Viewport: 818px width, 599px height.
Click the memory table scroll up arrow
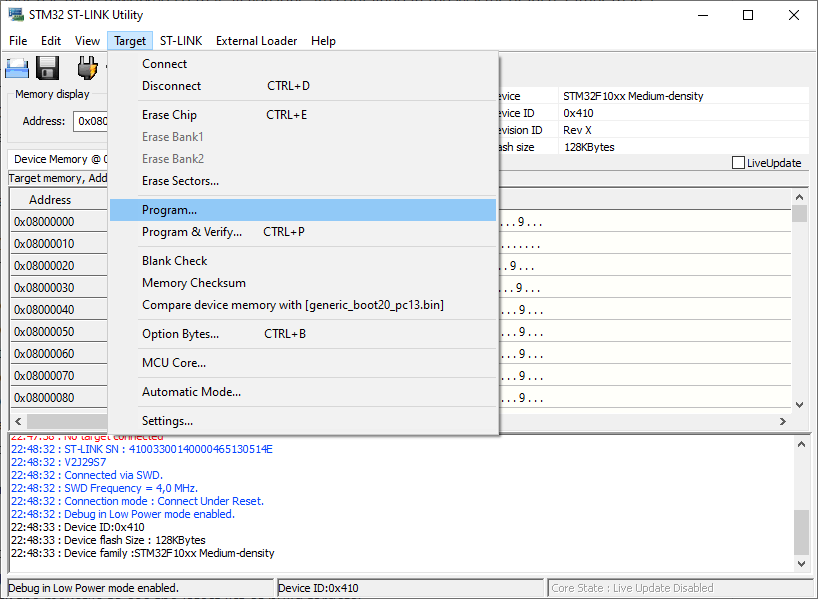coord(799,197)
